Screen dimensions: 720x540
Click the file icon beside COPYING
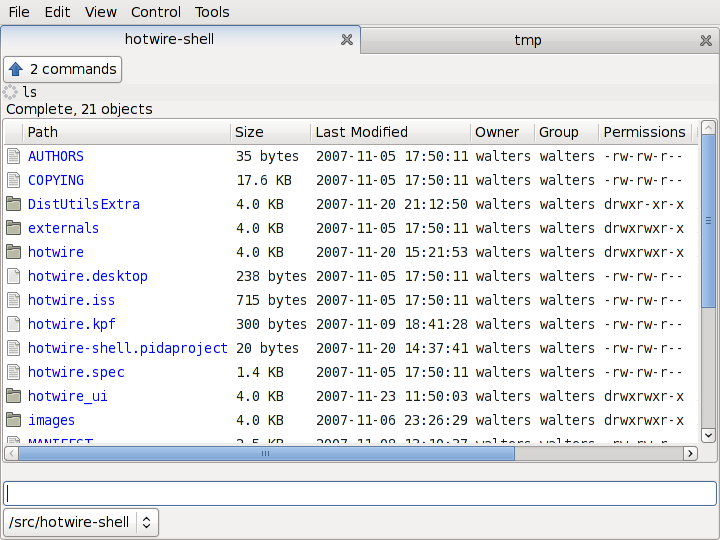click(14, 180)
